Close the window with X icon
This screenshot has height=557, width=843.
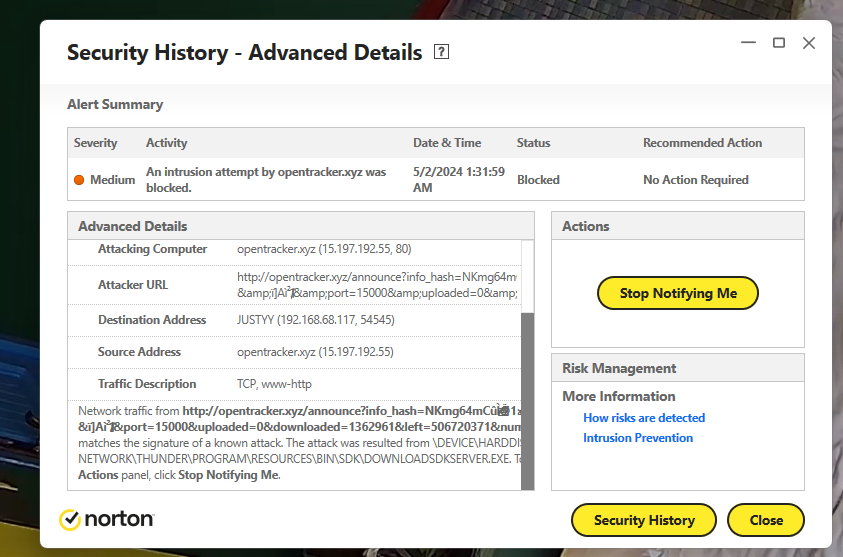click(809, 43)
